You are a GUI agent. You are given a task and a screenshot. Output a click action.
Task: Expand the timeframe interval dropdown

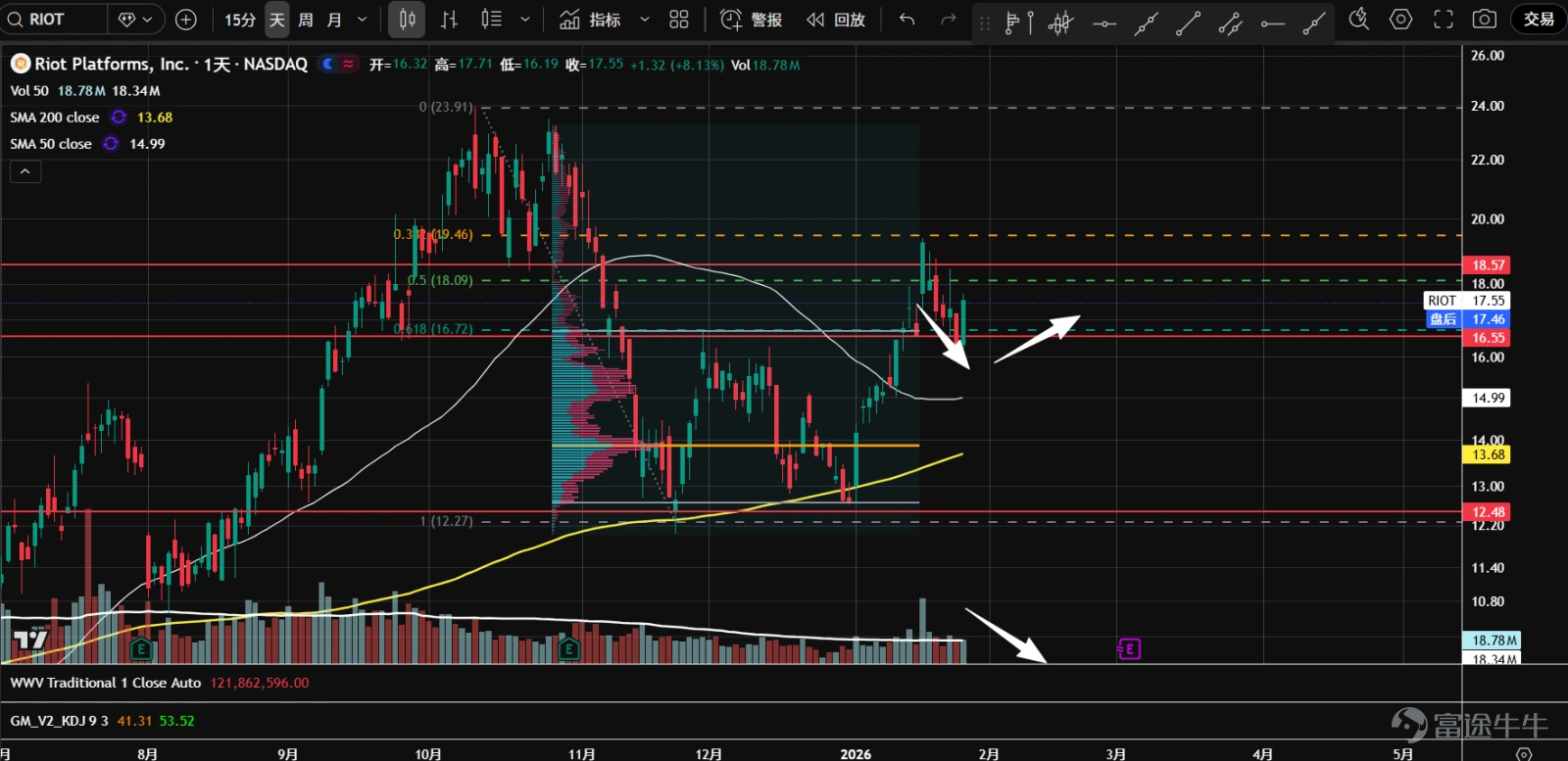pos(363,20)
